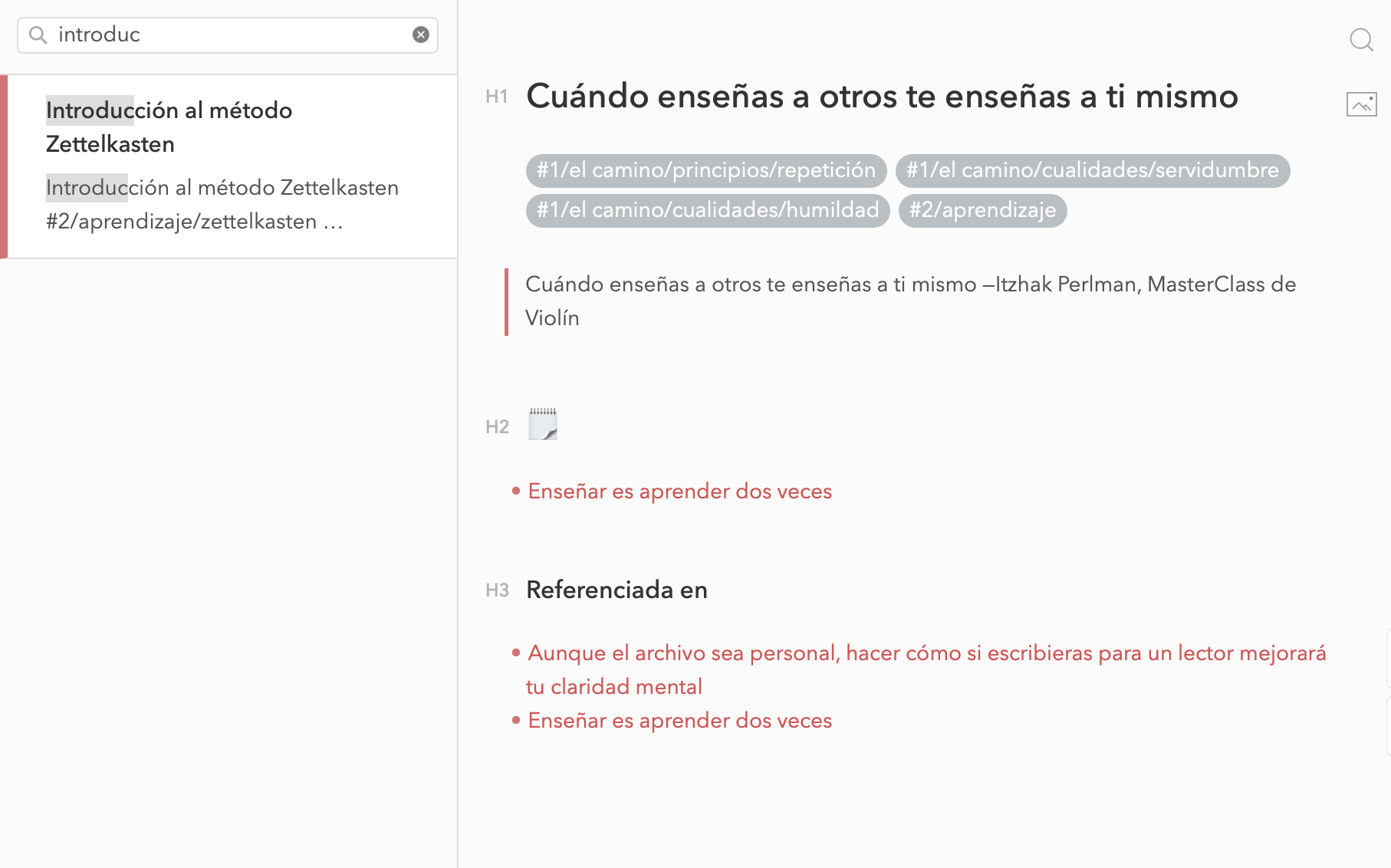This screenshot has height=868, width=1391.
Task: Open first 'Enseñar es aprender dos veces' link
Action: [x=680, y=492]
